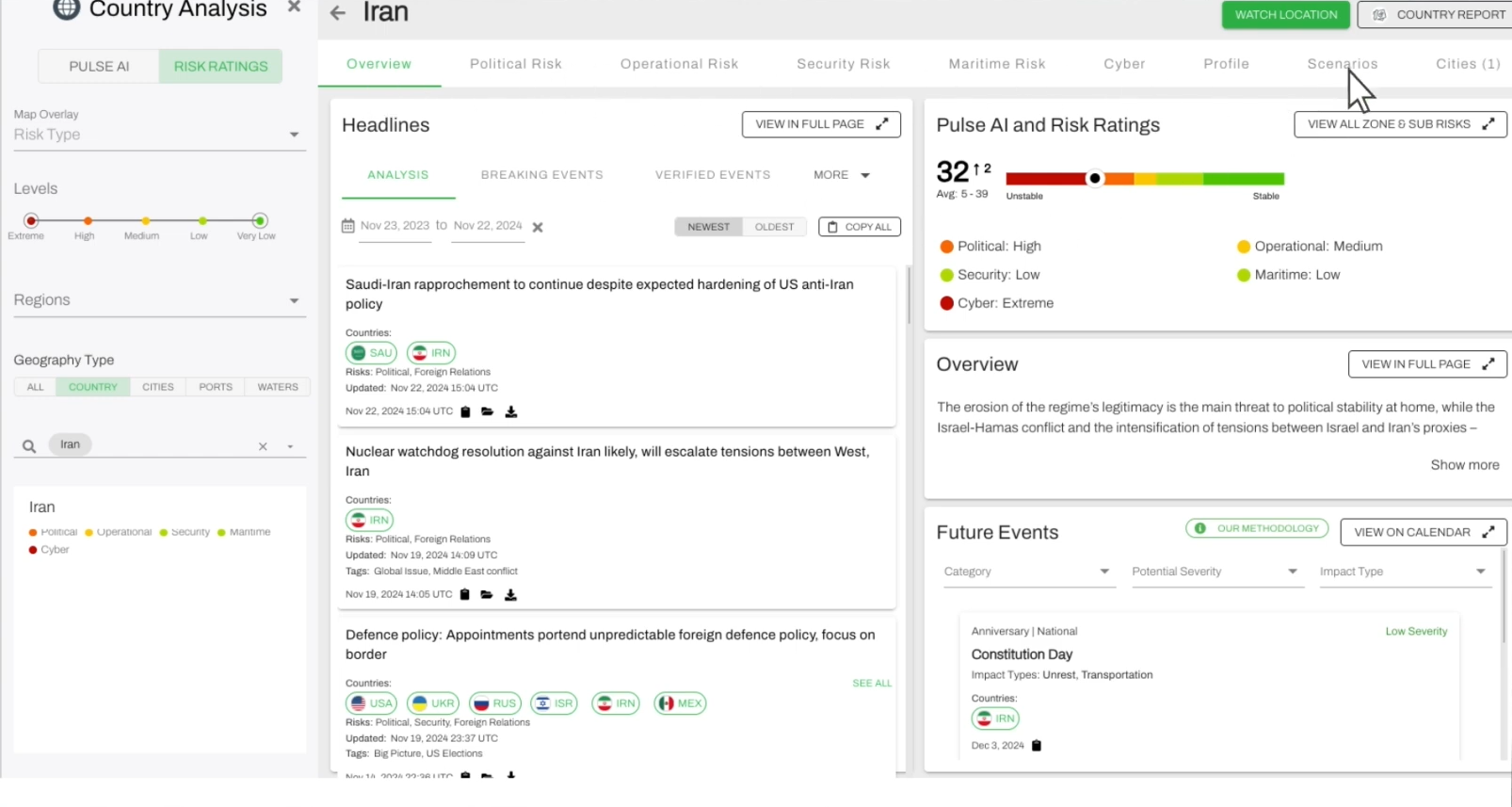The width and height of the screenshot is (1512, 807).
Task: Open the date range calendar icon
Action: pyautogui.click(x=348, y=226)
